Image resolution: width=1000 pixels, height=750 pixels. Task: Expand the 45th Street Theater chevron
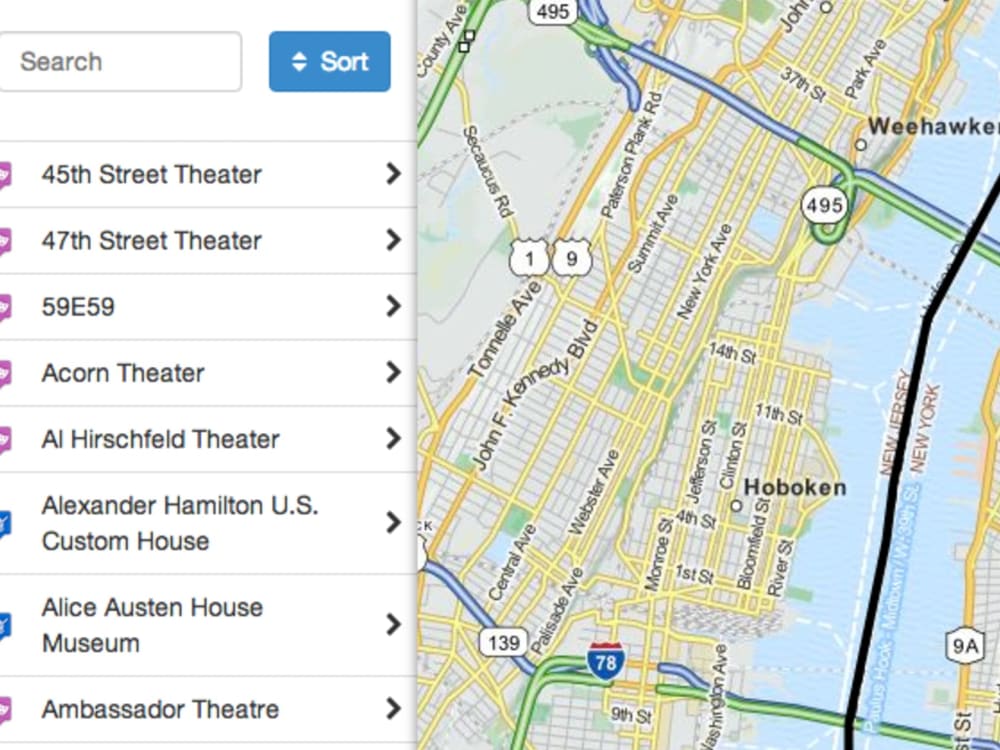393,174
